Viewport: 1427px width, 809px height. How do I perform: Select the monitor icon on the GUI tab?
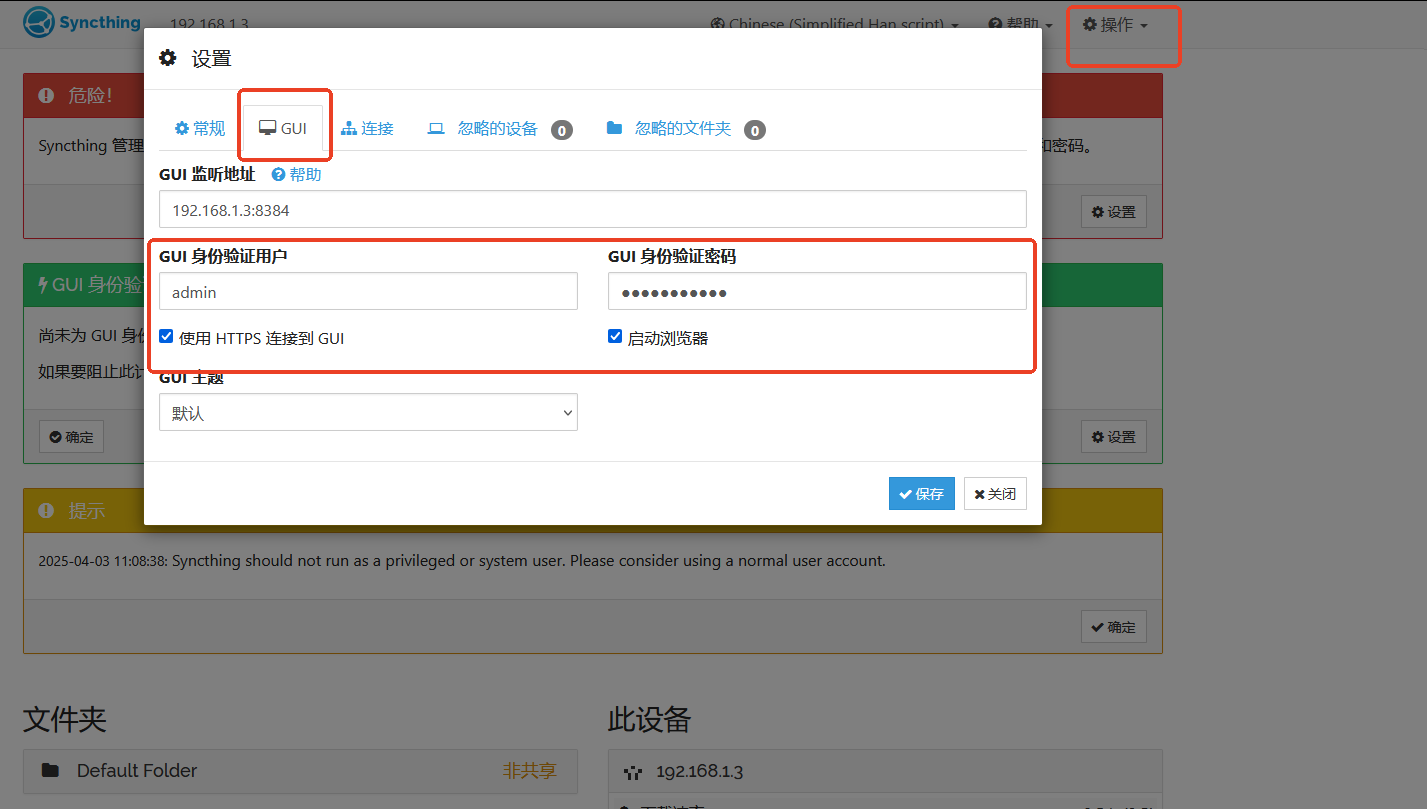tap(266, 127)
